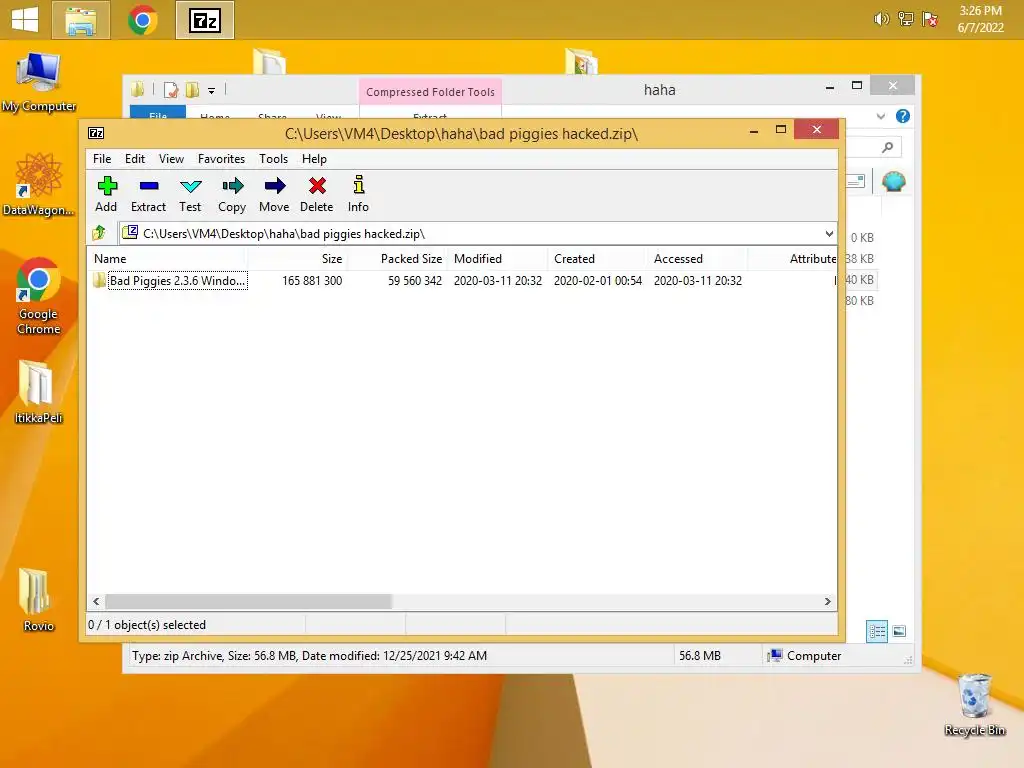This screenshot has width=1024, height=768.
Task: Click the 59 560 342 packed size
Action: (x=415, y=281)
